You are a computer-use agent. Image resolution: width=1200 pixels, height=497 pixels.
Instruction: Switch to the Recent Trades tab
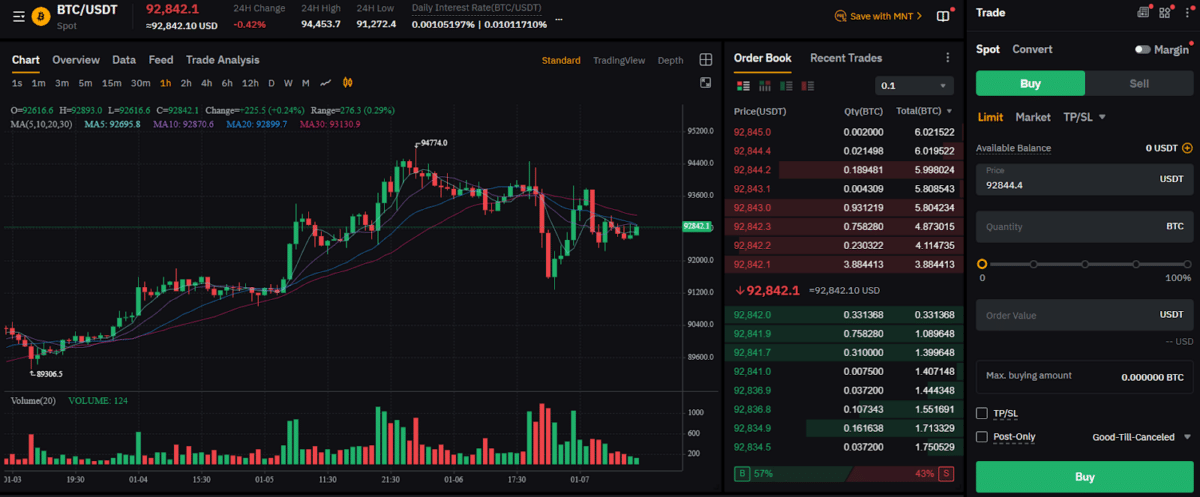click(x=846, y=58)
